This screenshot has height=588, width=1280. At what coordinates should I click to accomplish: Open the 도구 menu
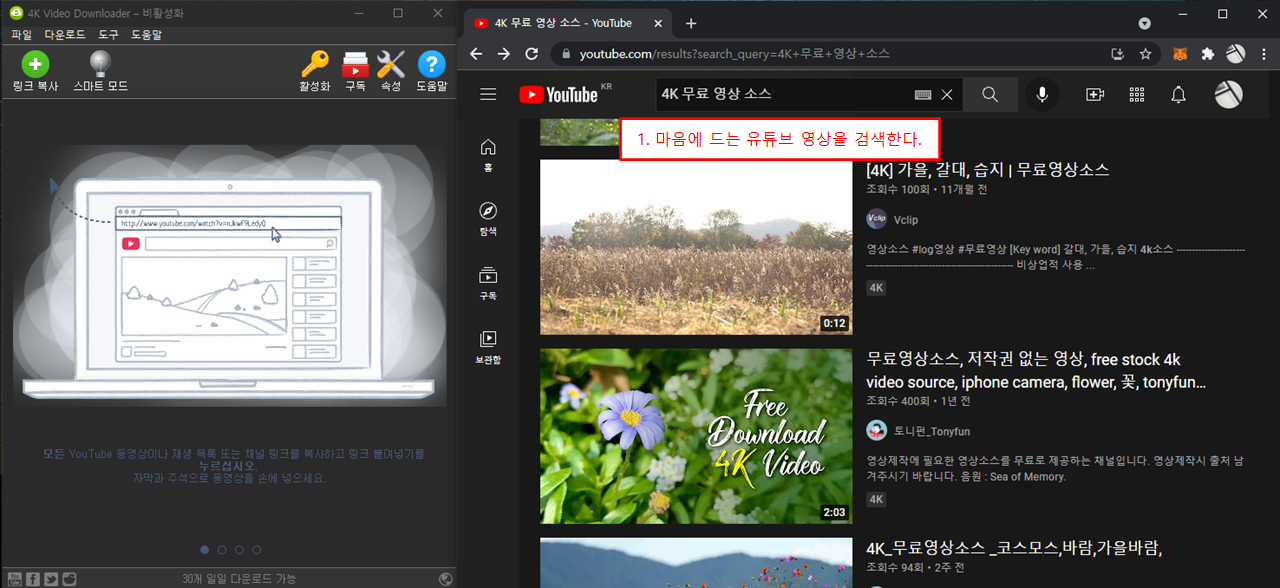[108, 34]
